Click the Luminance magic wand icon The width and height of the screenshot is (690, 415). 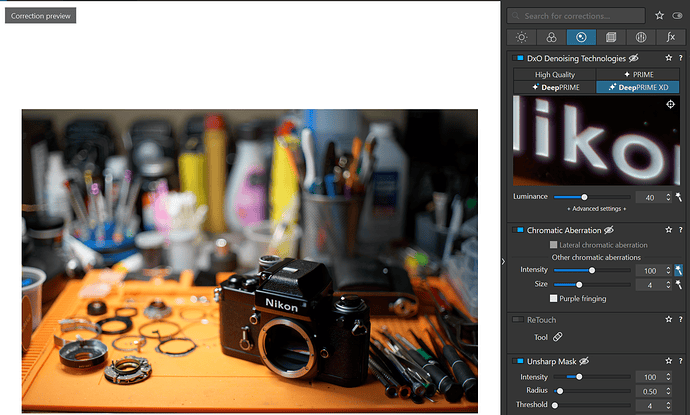click(x=679, y=198)
